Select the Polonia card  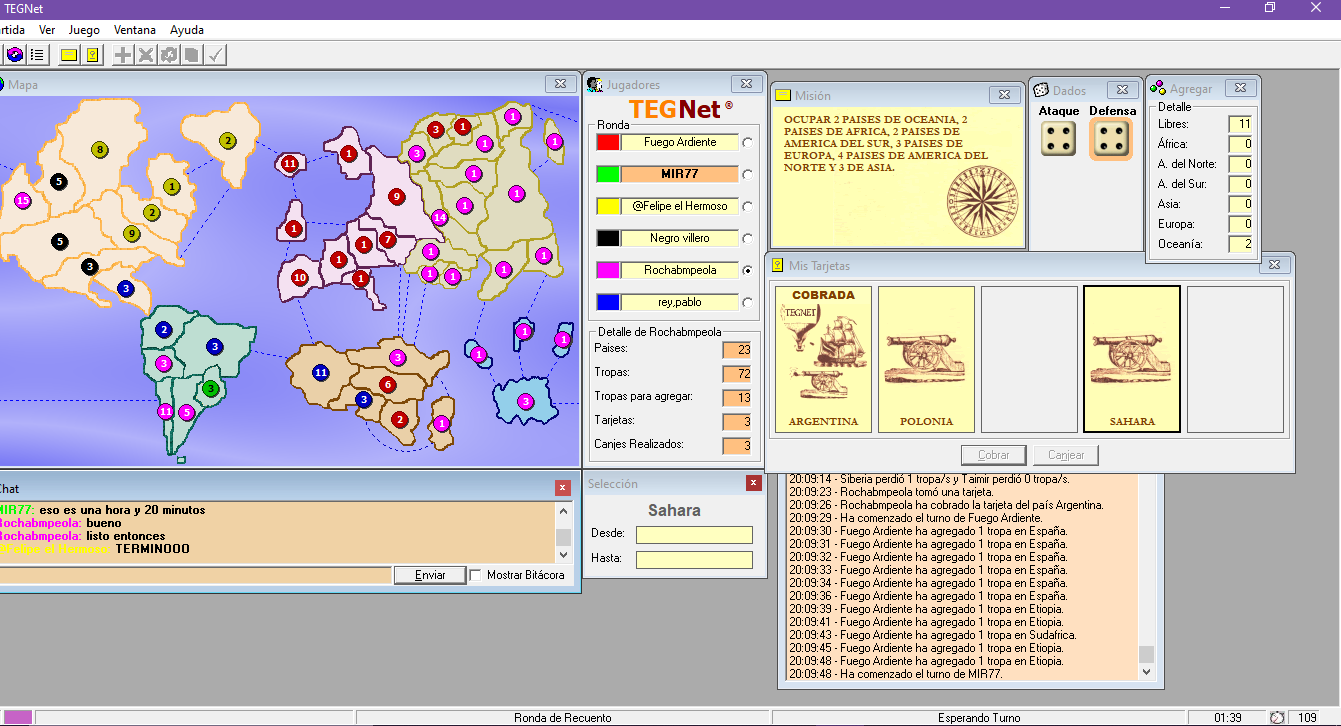926,359
